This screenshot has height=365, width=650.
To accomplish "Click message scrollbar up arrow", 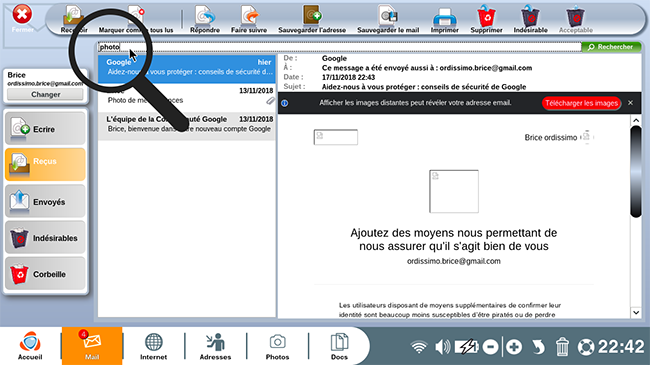I will [x=636, y=121].
